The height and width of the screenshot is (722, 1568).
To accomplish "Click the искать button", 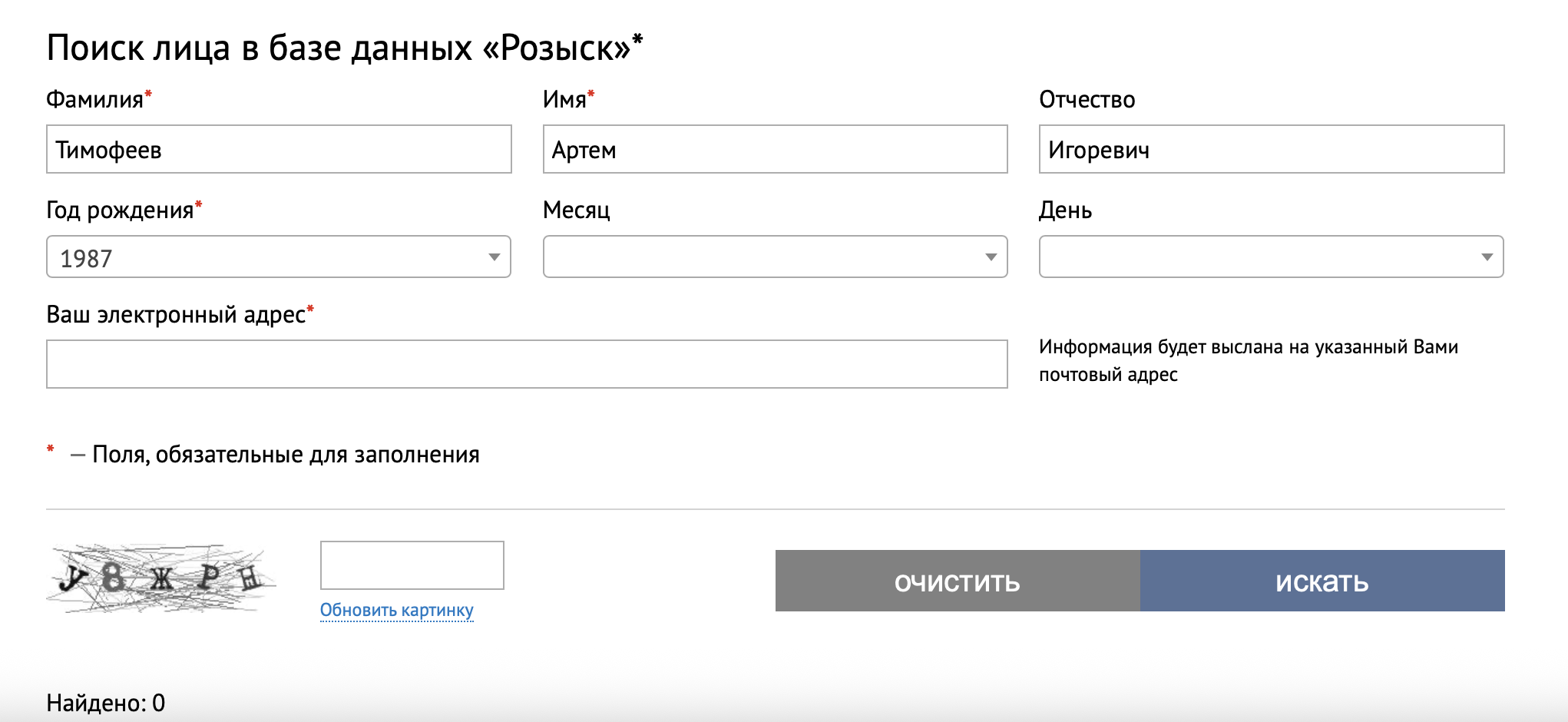I will coord(1322,581).
